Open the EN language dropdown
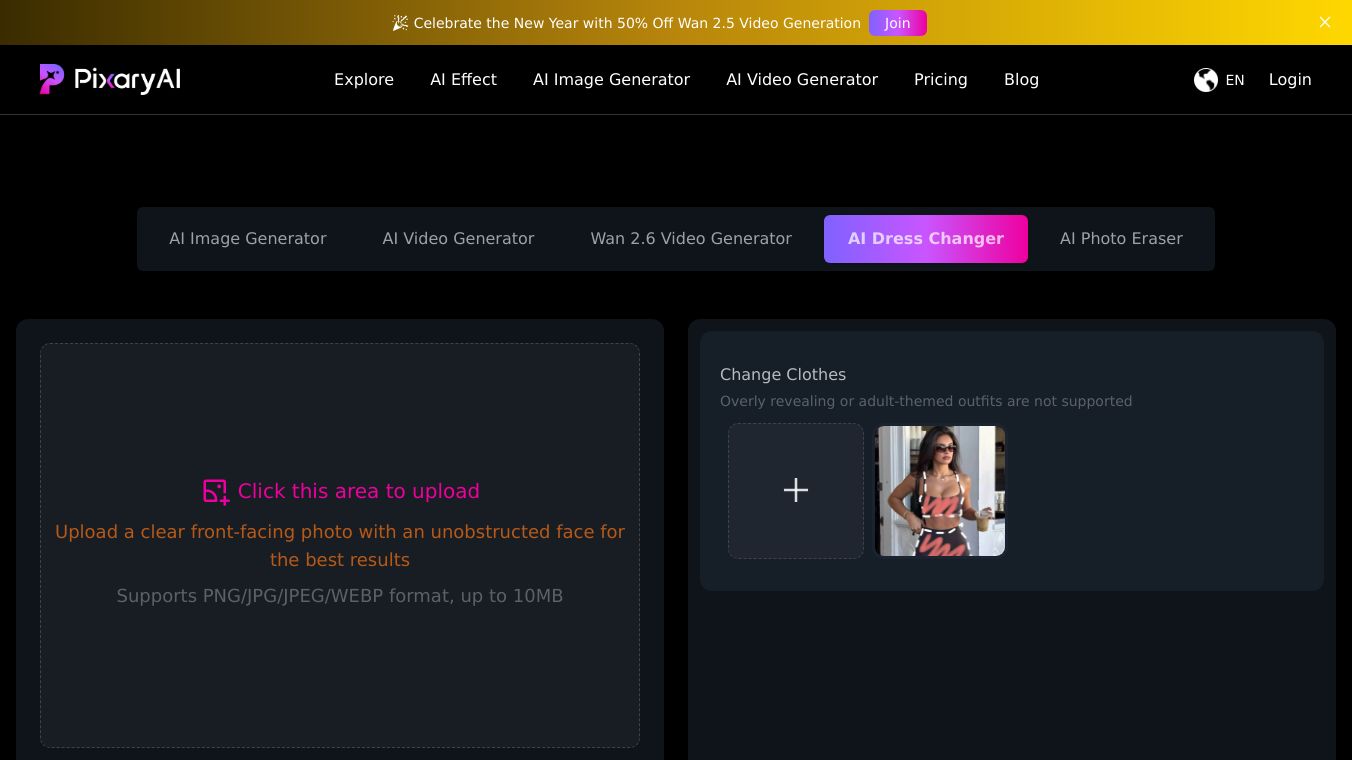The width and height of the screenshot is (1352, 760). (x=1234, y=80)
